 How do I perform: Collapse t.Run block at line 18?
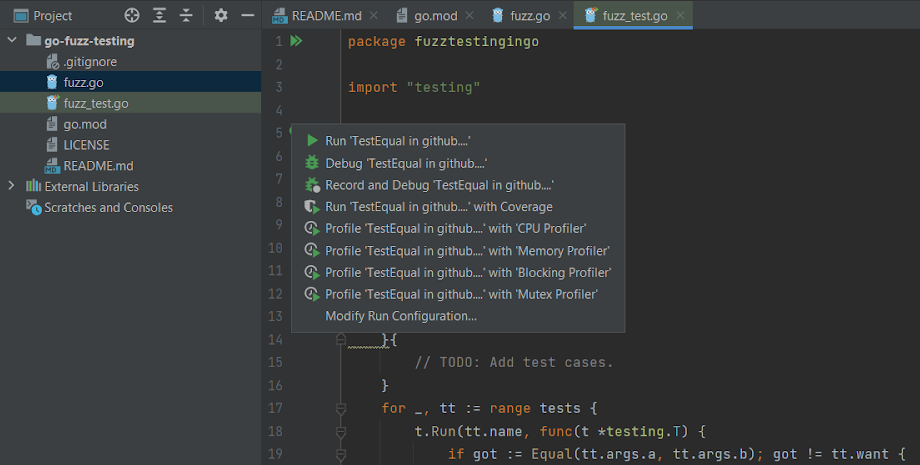(x=341, y=432)
